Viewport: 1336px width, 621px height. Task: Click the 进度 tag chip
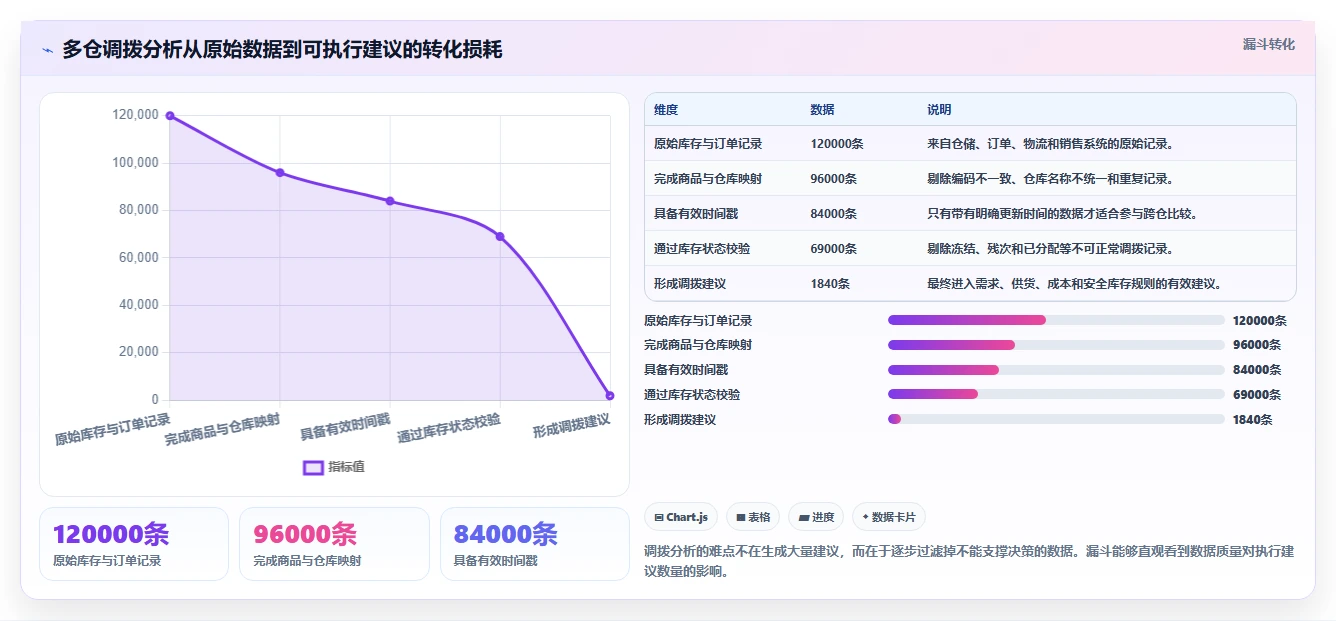click(x=816, y=517)
